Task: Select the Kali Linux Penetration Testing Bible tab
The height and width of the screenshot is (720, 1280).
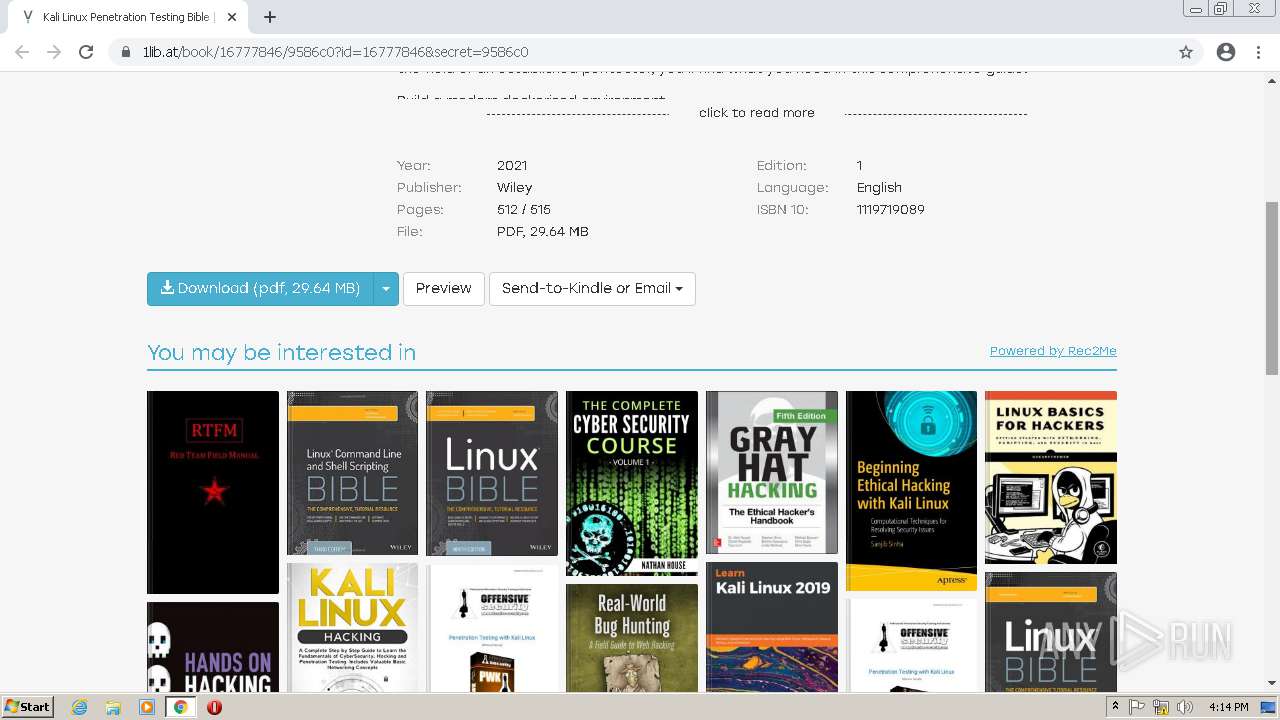Action: 125,17
